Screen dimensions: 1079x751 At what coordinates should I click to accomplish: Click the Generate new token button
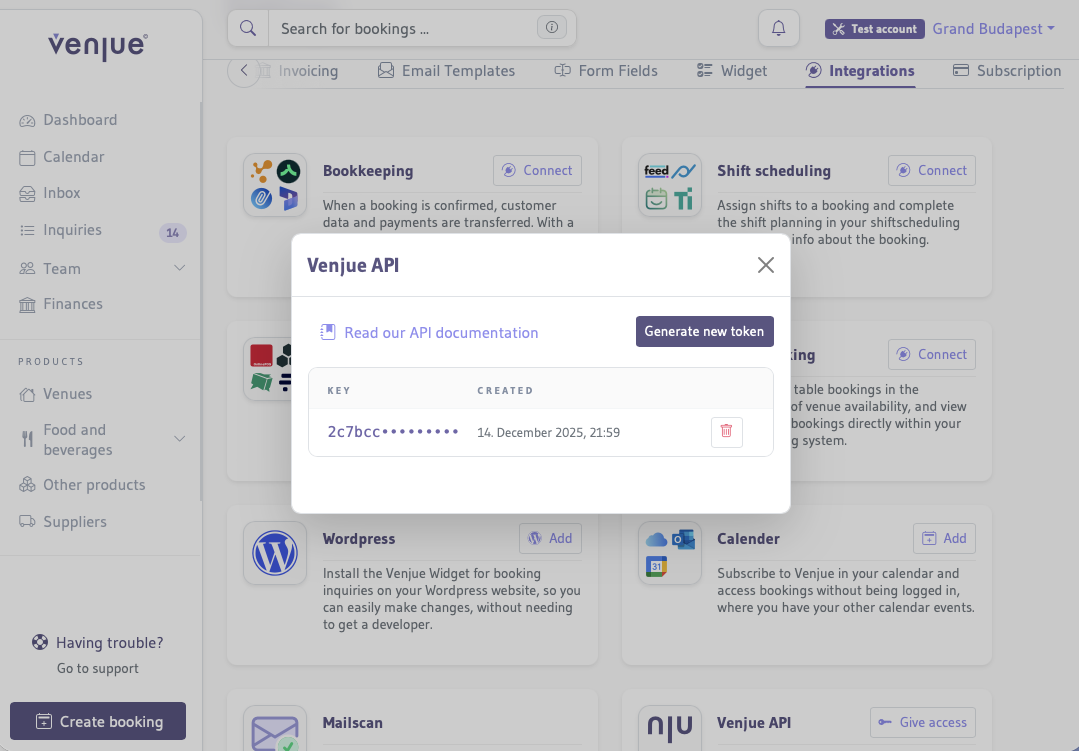[x=704, y=331]
